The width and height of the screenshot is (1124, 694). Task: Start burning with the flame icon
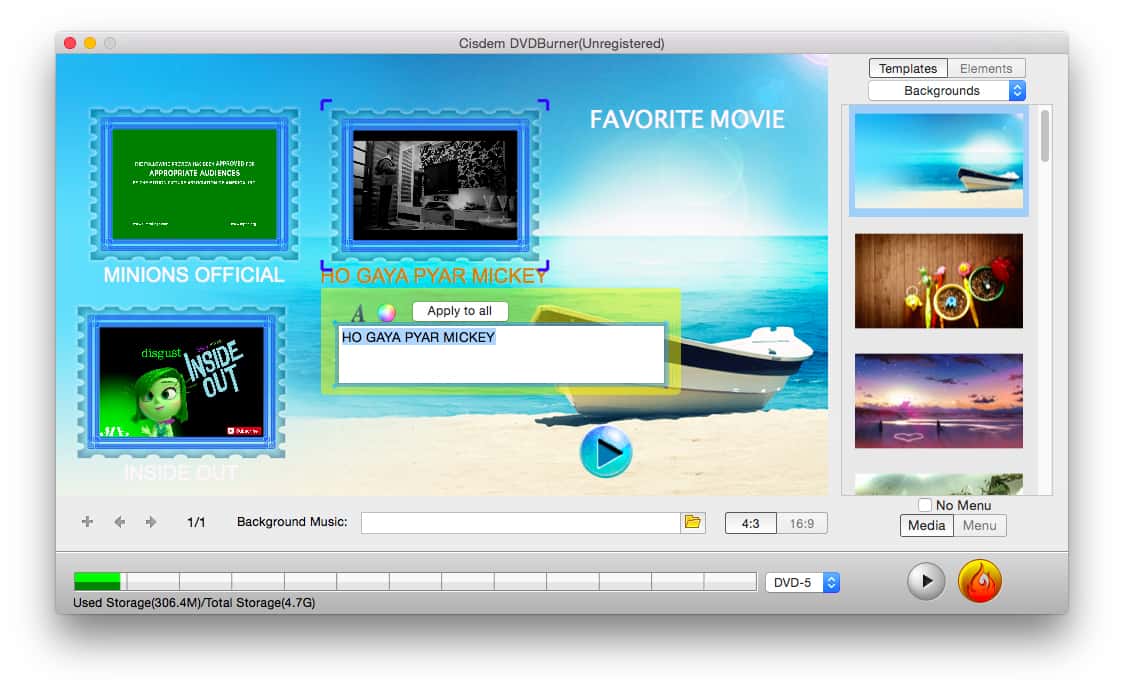pos(979,581)
